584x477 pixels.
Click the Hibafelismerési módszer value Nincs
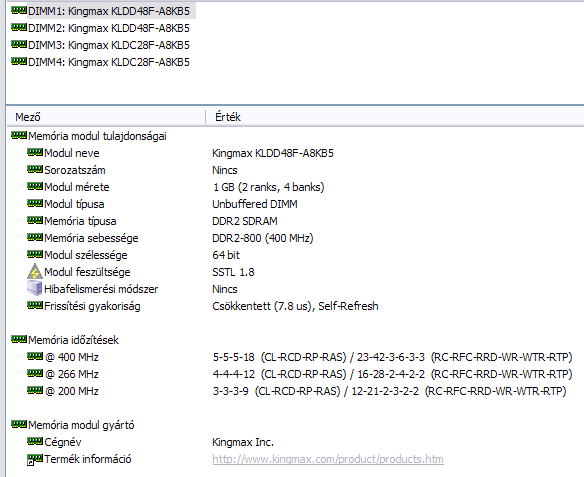click(x=225, y=289)
